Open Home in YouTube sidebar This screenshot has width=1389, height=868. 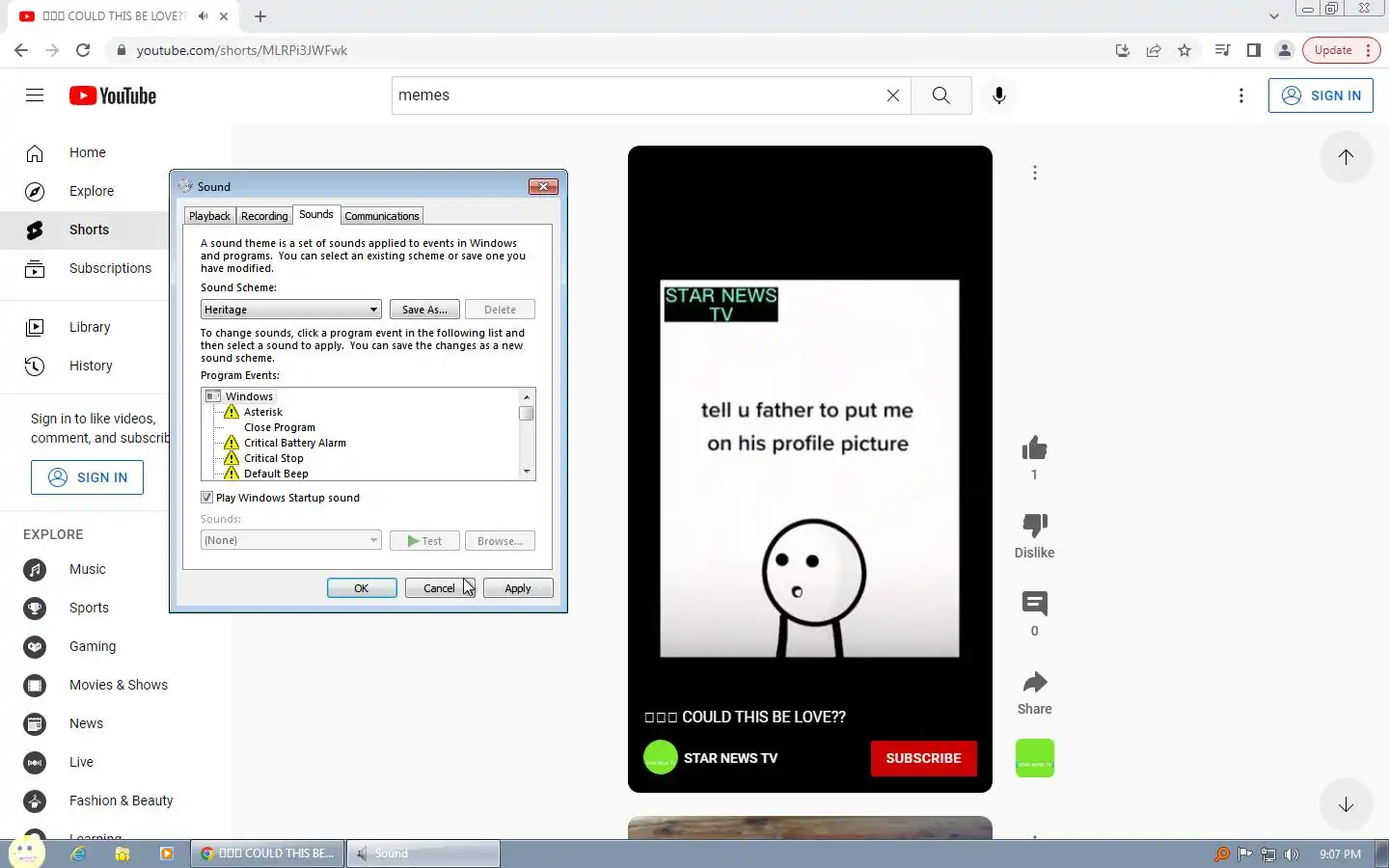tap(87, 152)
